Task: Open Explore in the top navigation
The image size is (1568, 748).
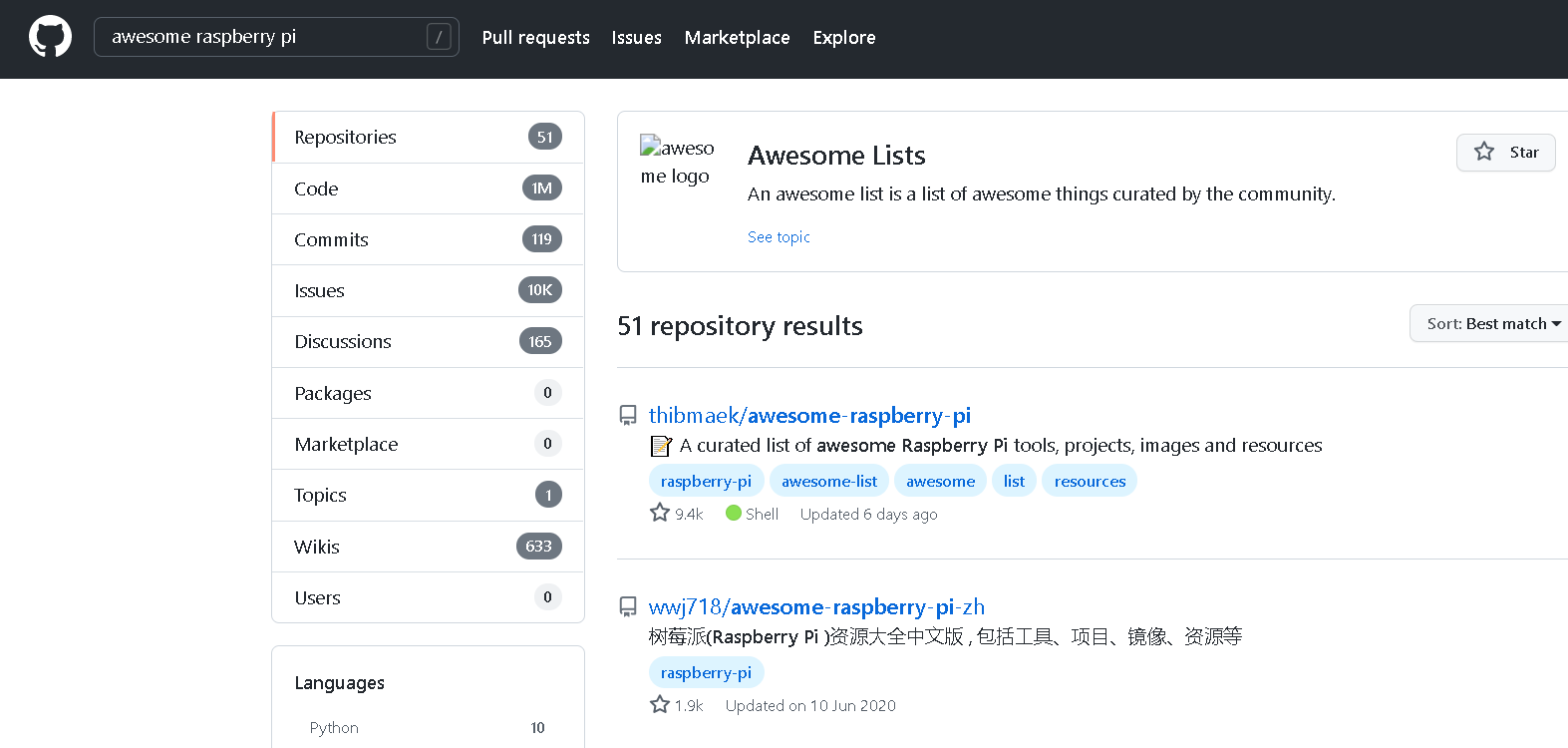Action: (844, 38)
